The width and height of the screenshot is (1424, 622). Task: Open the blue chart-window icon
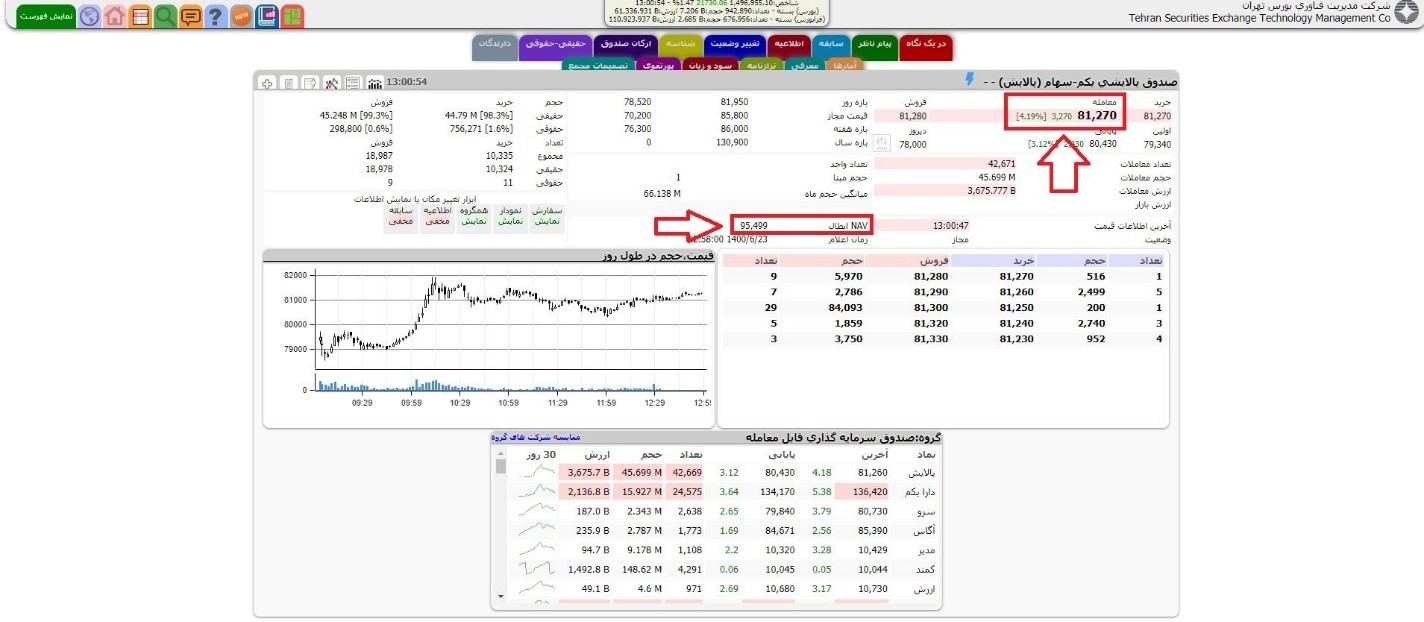click(x=267, y=16)
